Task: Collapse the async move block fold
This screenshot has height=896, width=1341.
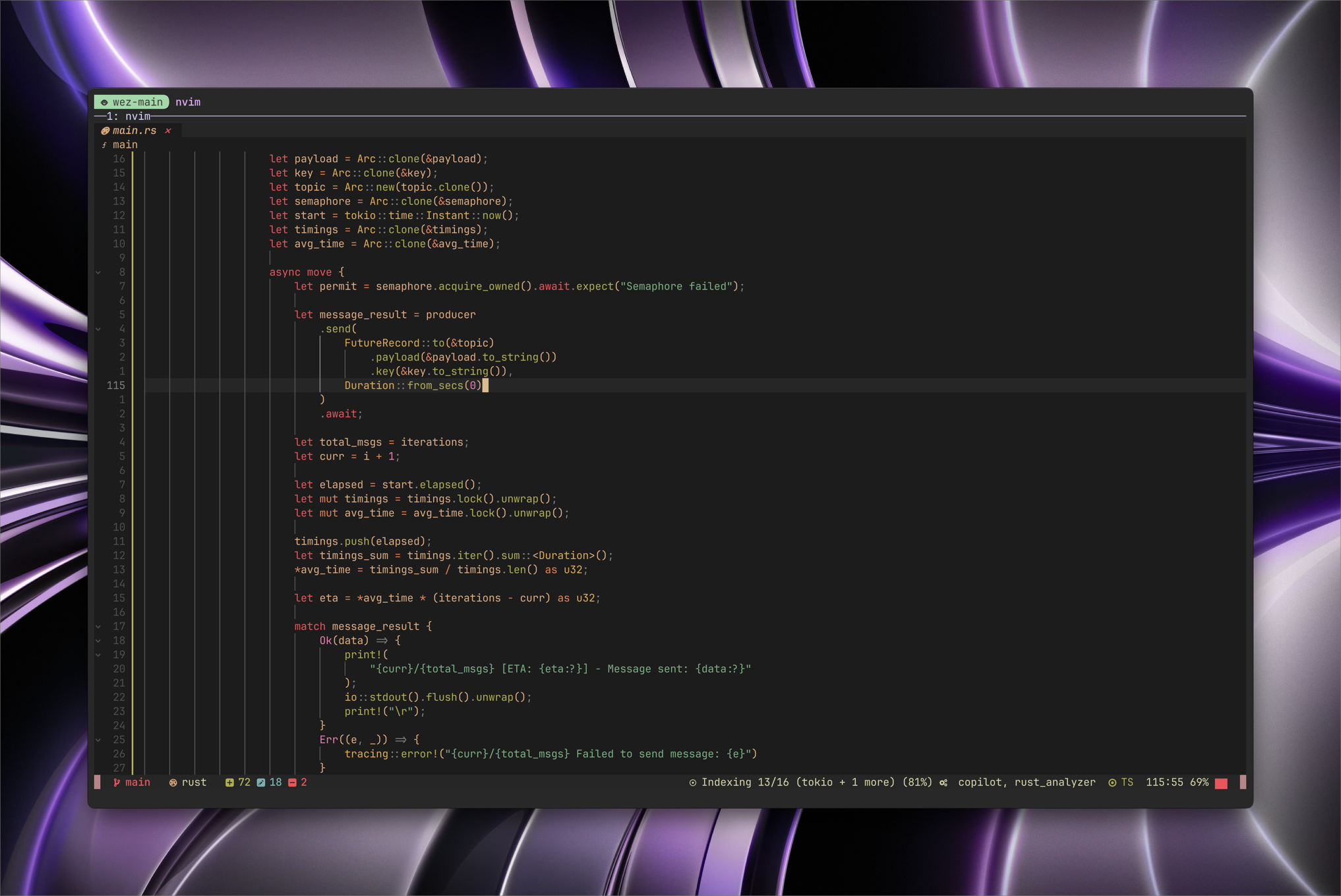Action: tap(98, 272)
